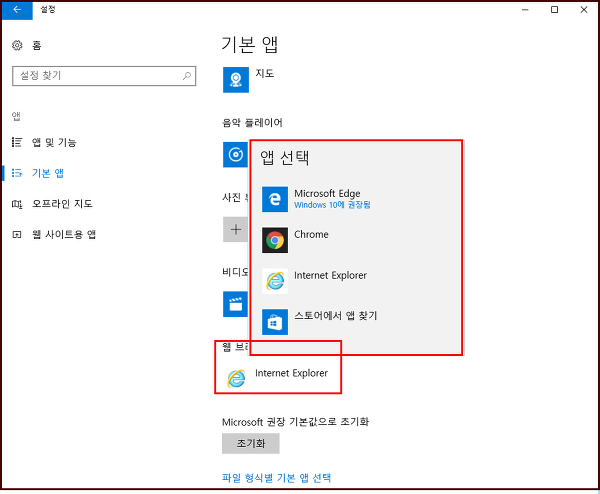Click Internet Explorer icon in popup
The width and height of the screenshot is (600, 494).
click(x=275, y=281)
